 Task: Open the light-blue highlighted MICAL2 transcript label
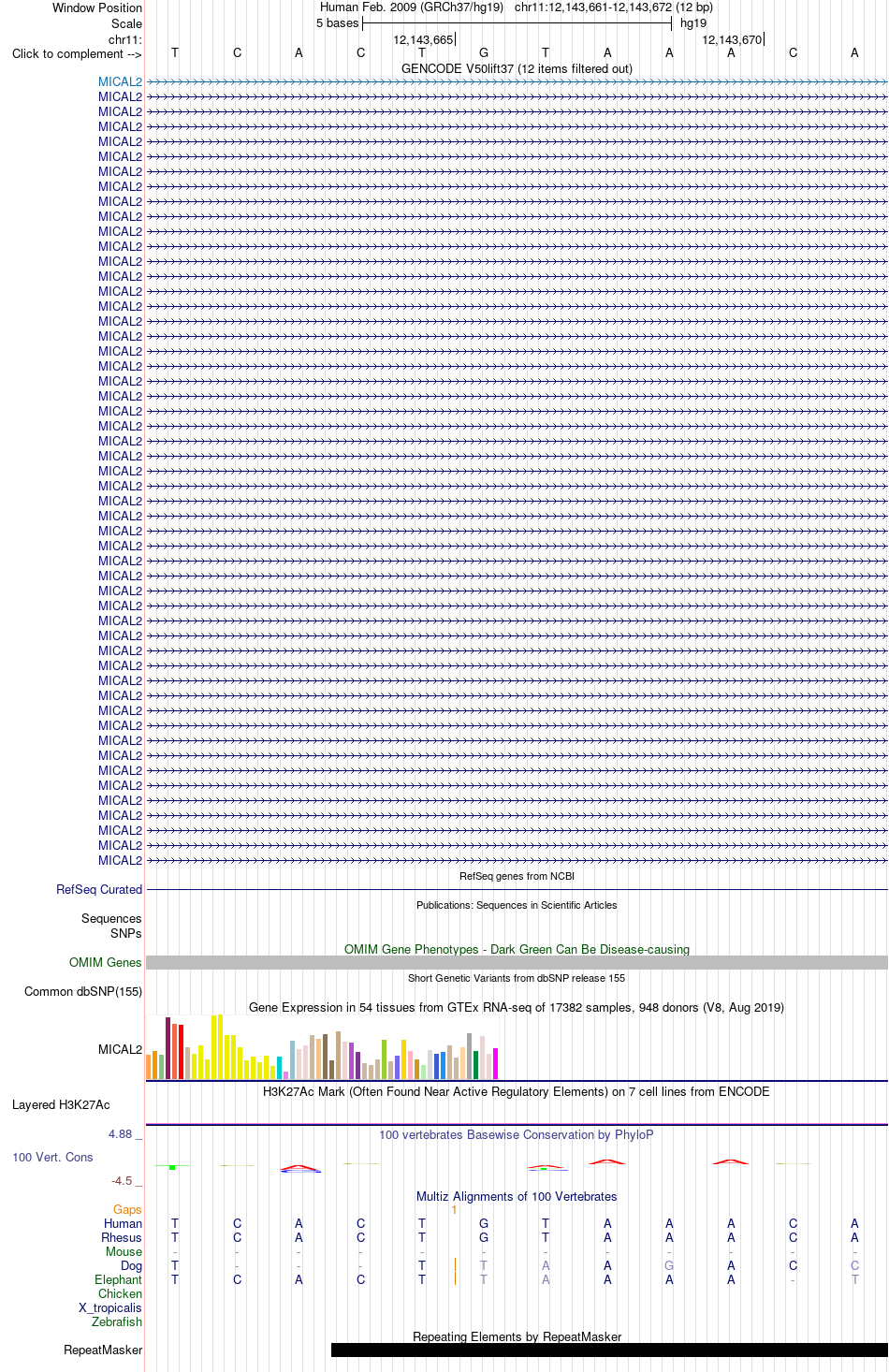click(121, 81)
